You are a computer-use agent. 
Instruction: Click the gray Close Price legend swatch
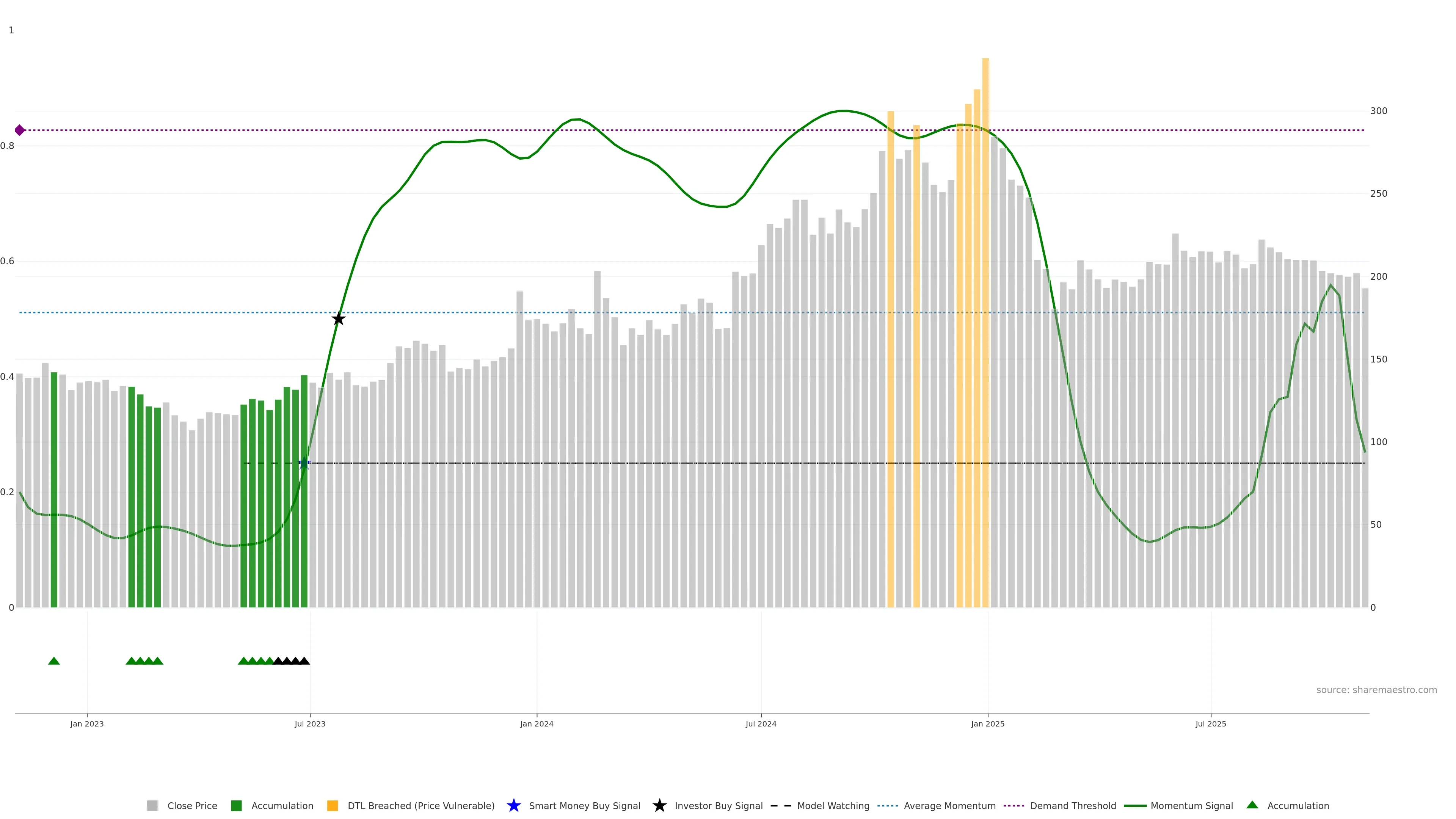pyautogui.click(x=152, y=805)
